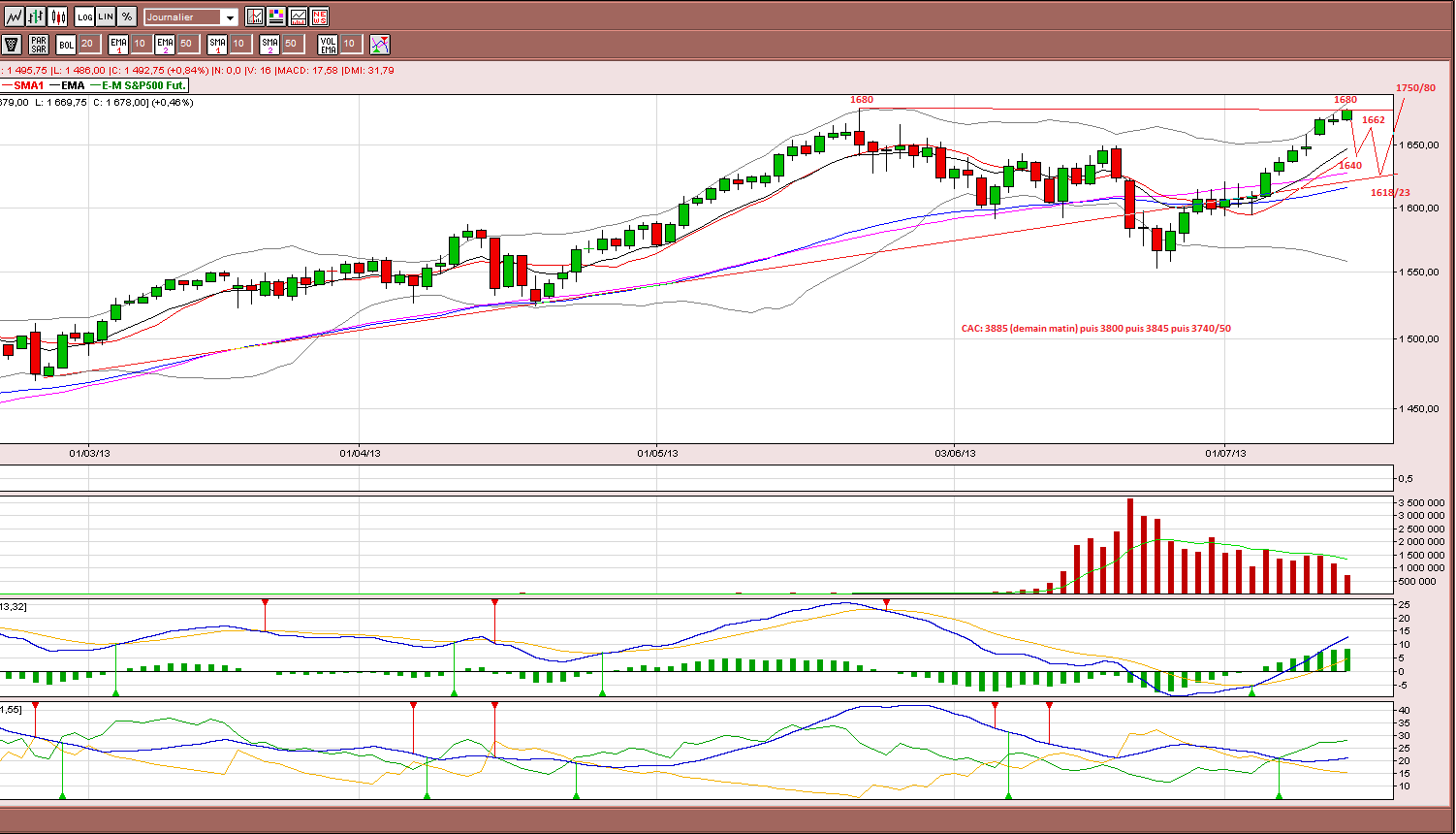This screenshot has height=834, width=1456.
Task: Click the 1 650,00 price axis label
Action: coord(1420,144)
